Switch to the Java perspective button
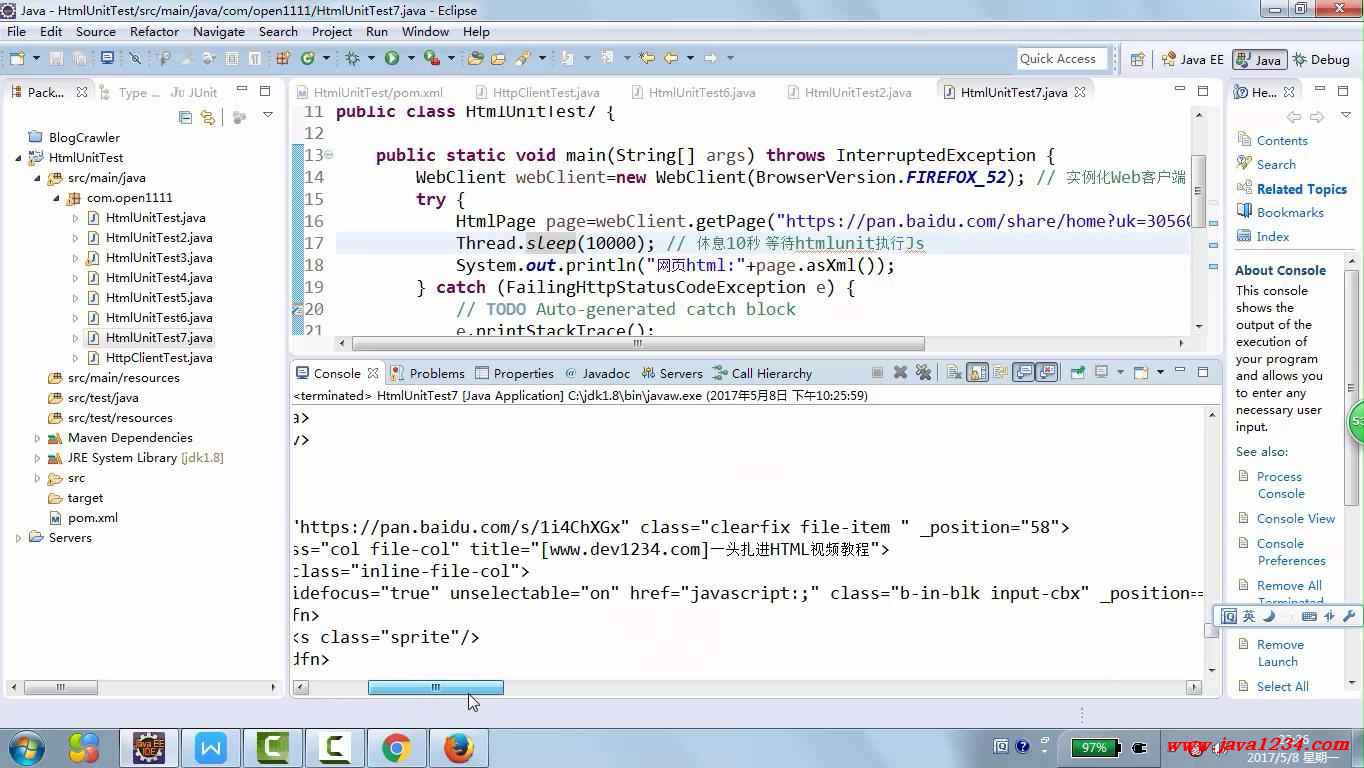 click(x=1259, y=59)
